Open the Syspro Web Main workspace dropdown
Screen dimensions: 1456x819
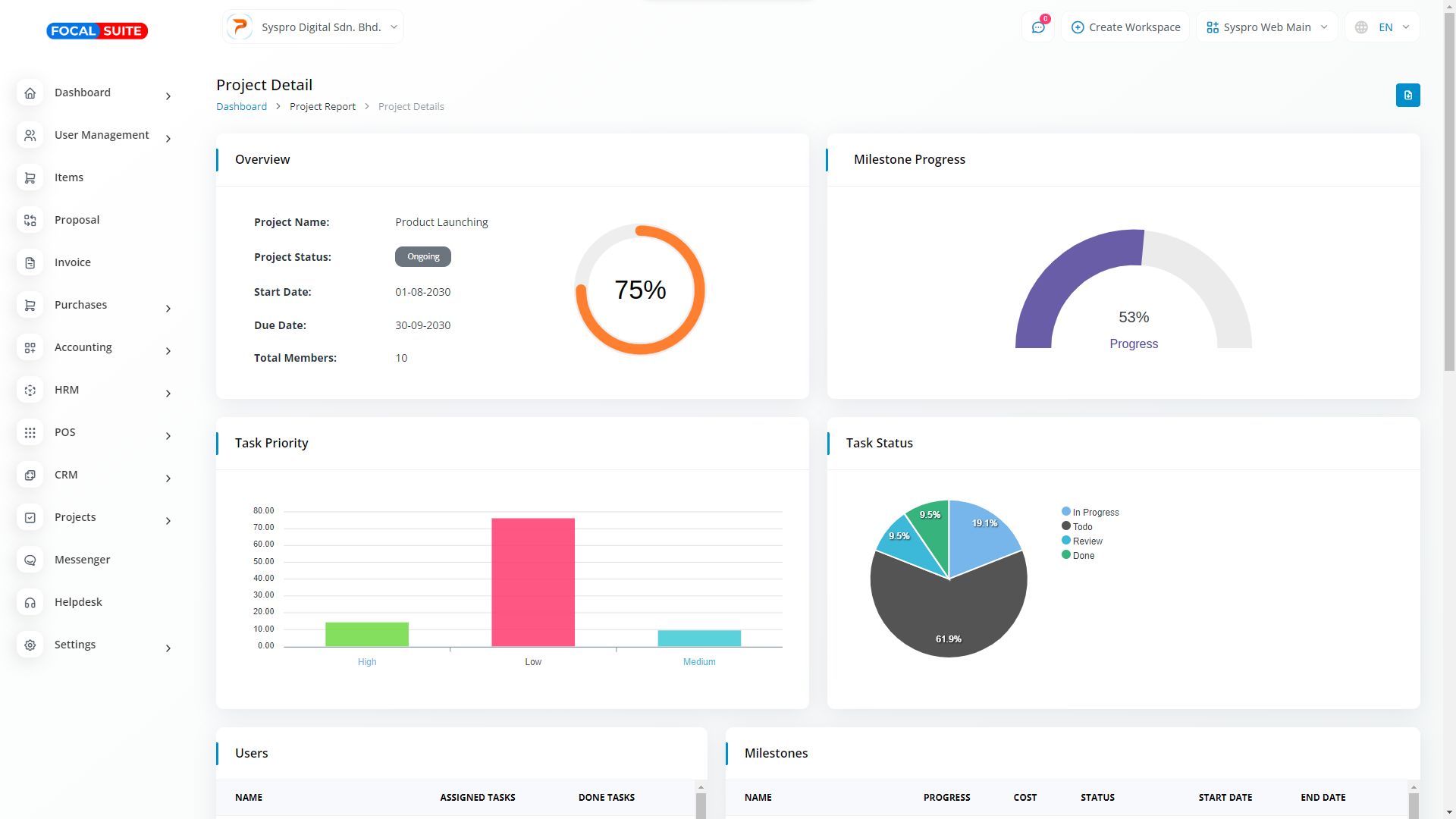coord(1266,27)
